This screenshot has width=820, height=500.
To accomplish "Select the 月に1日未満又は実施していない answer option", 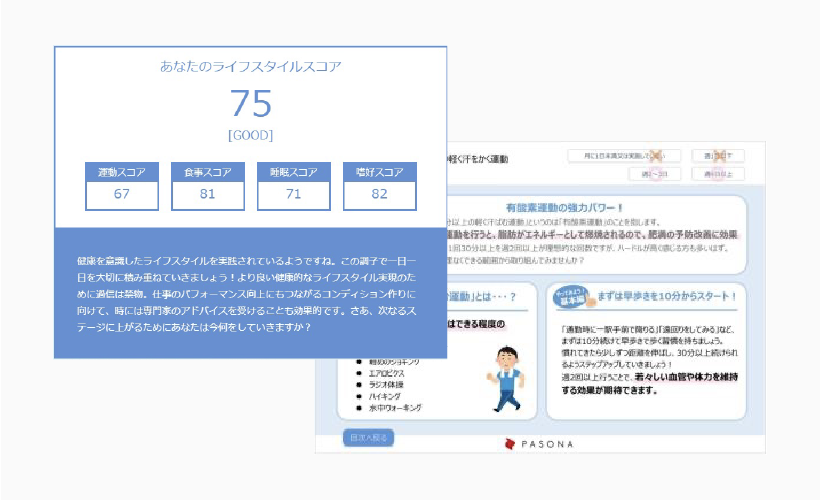I will [624, 156].
